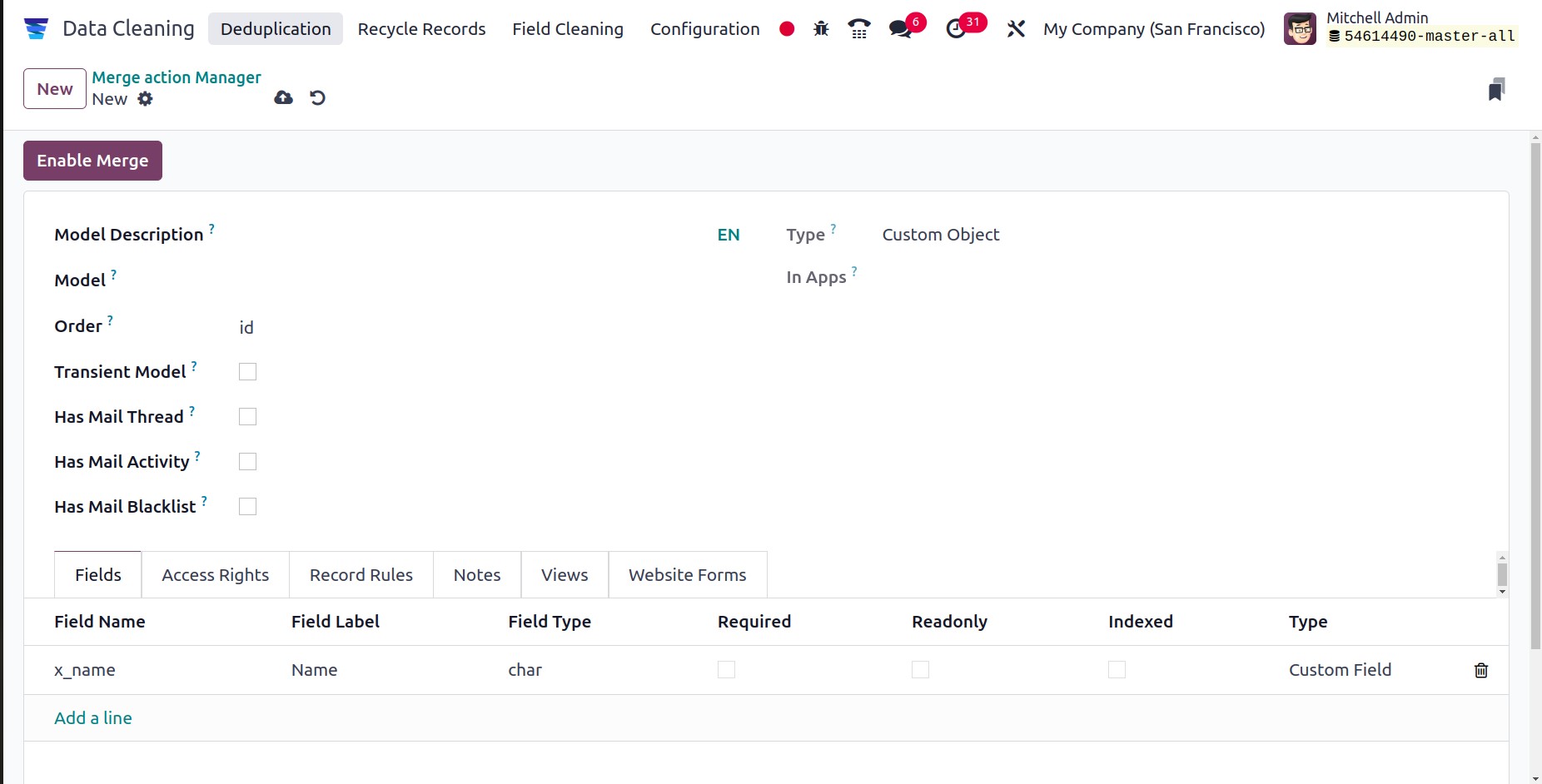Open the gear actions menu beside New
Viewport: 1542px width, 784px height.
pyautogui.click(x=146, y=99)
